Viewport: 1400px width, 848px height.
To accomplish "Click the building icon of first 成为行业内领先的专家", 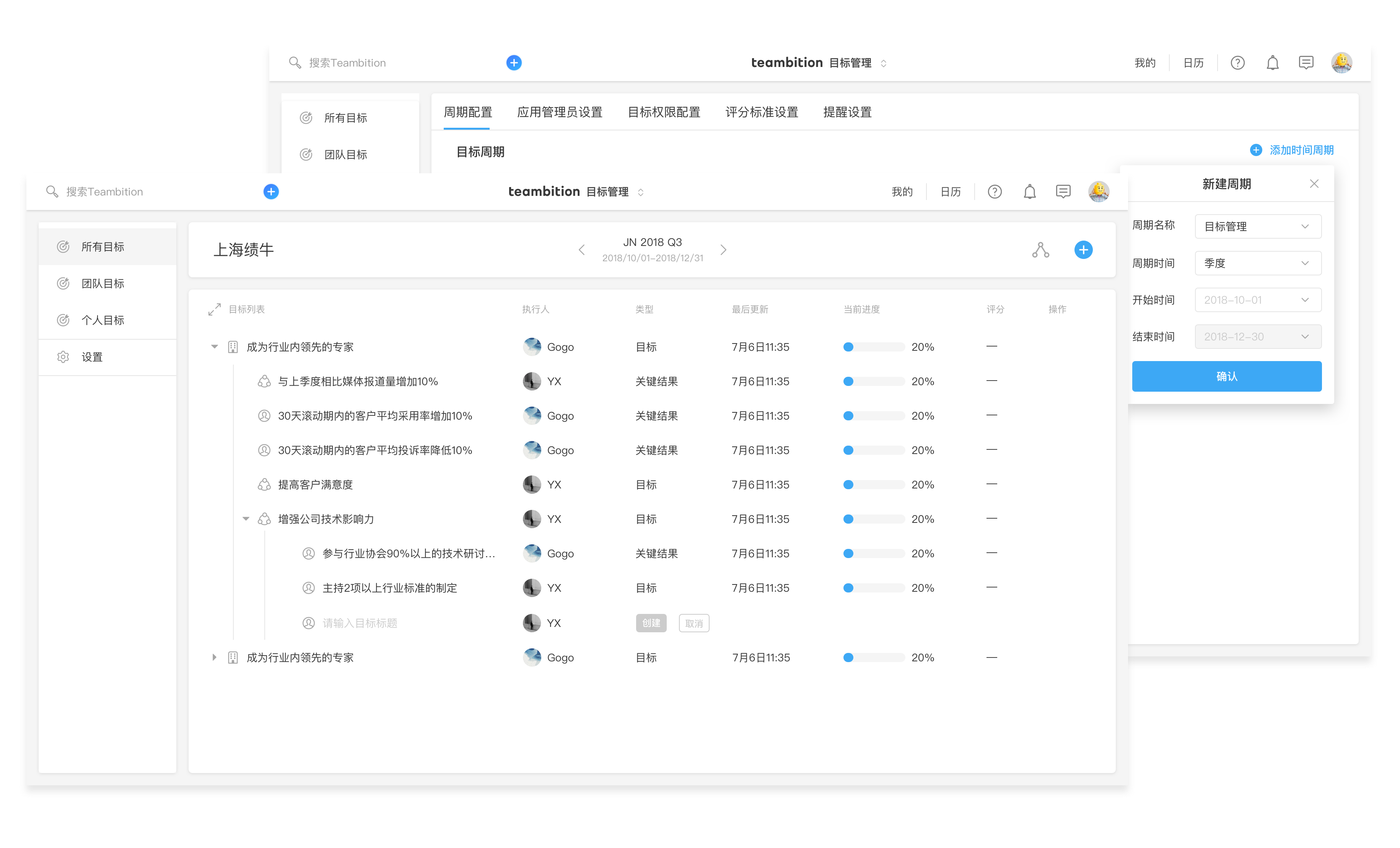I will (x=233, y=347).
